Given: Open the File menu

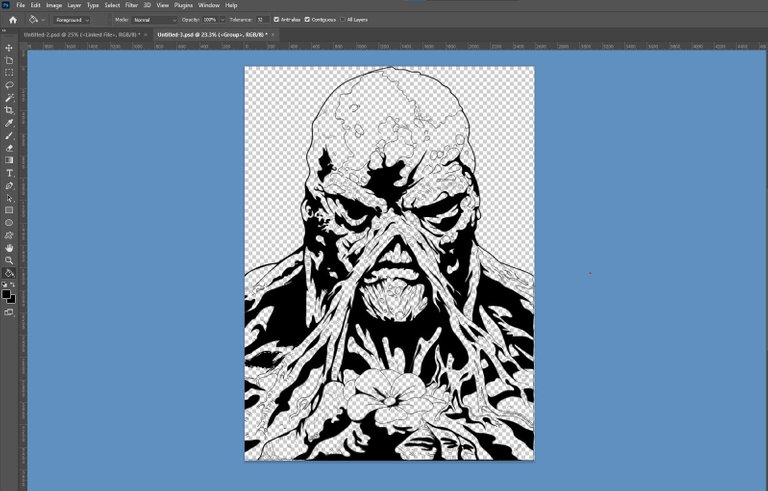Looking at the screenshot, I should [x=21, y=5].
